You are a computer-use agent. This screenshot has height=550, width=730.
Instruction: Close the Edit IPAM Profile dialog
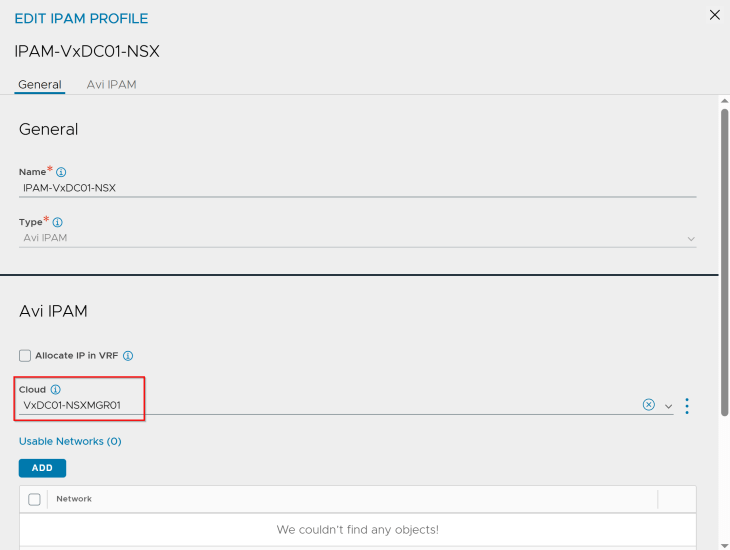point(714,15)
